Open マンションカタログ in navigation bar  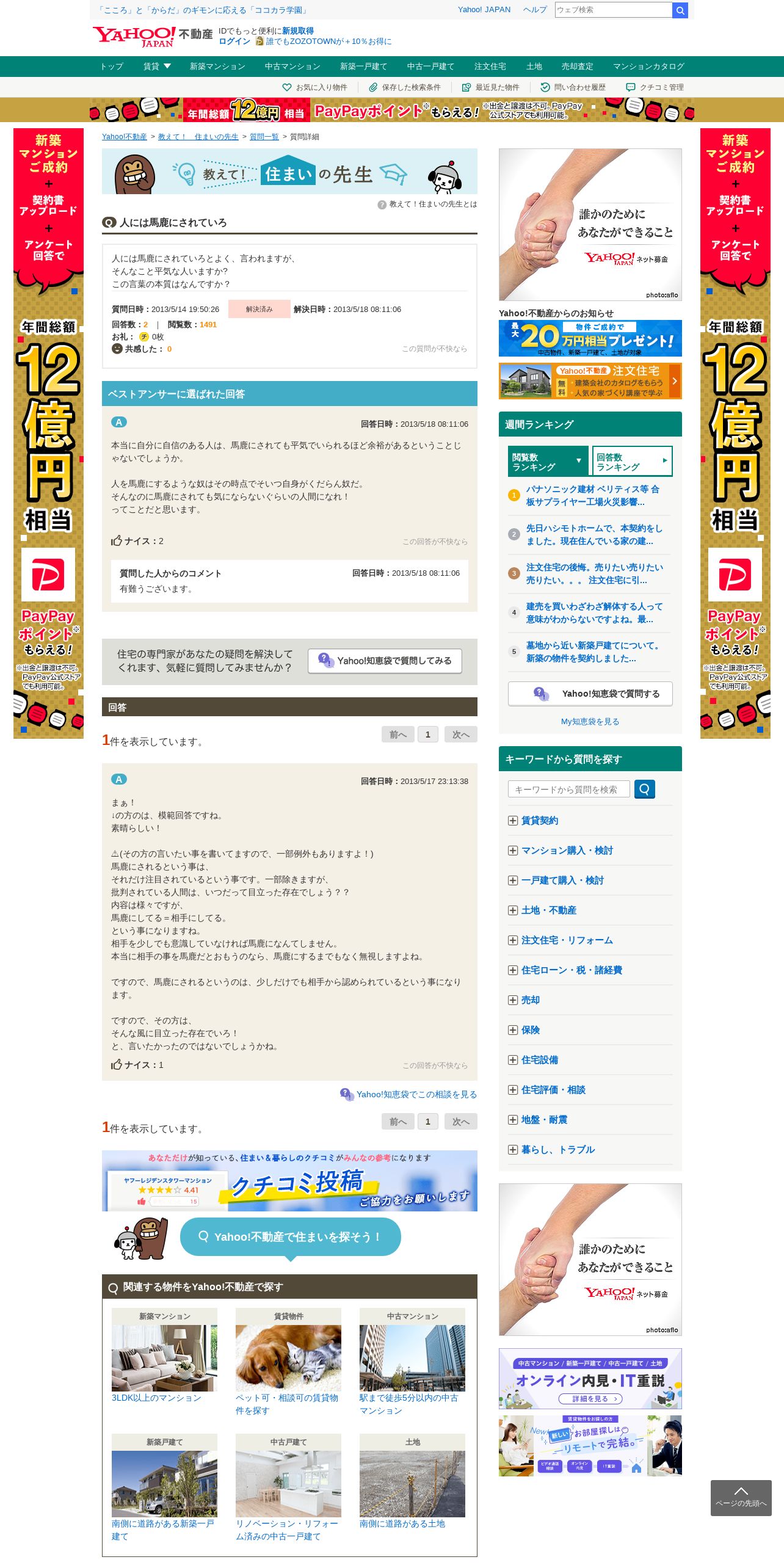[648, 67]
